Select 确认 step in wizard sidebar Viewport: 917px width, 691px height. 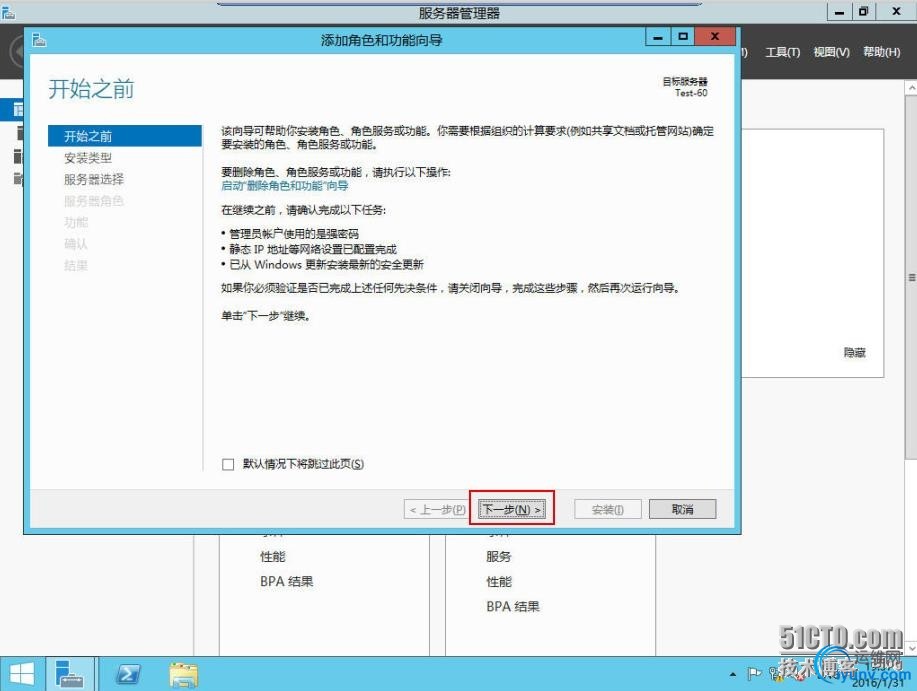[76, 244]
